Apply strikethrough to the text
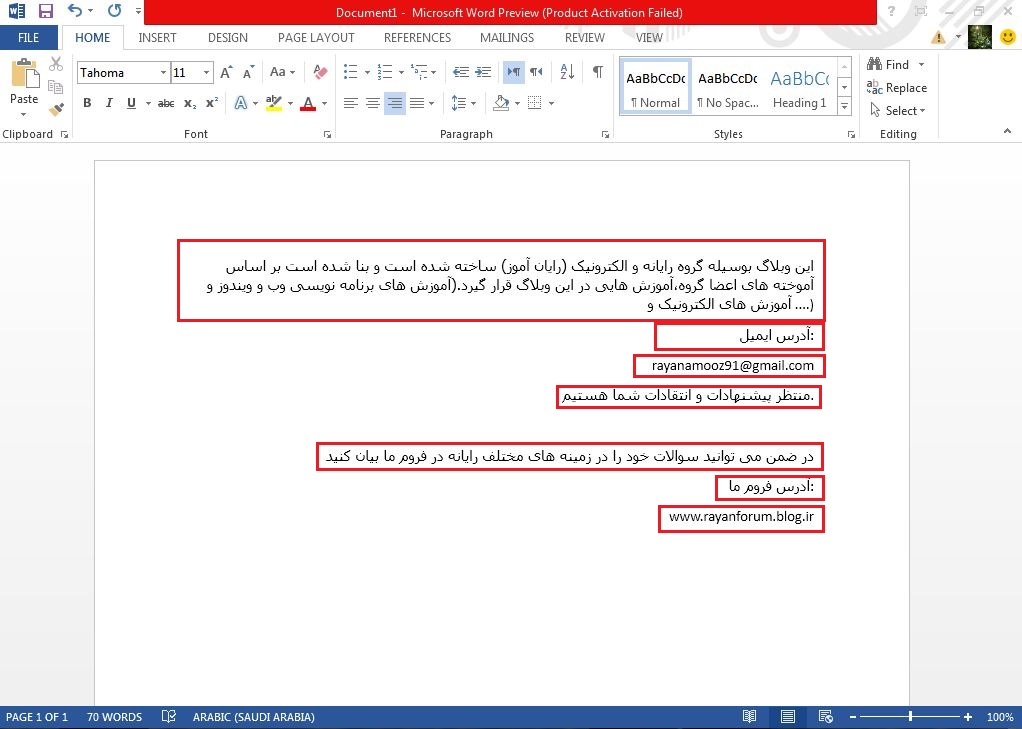 pyautogui.click(x=166, y=103)
